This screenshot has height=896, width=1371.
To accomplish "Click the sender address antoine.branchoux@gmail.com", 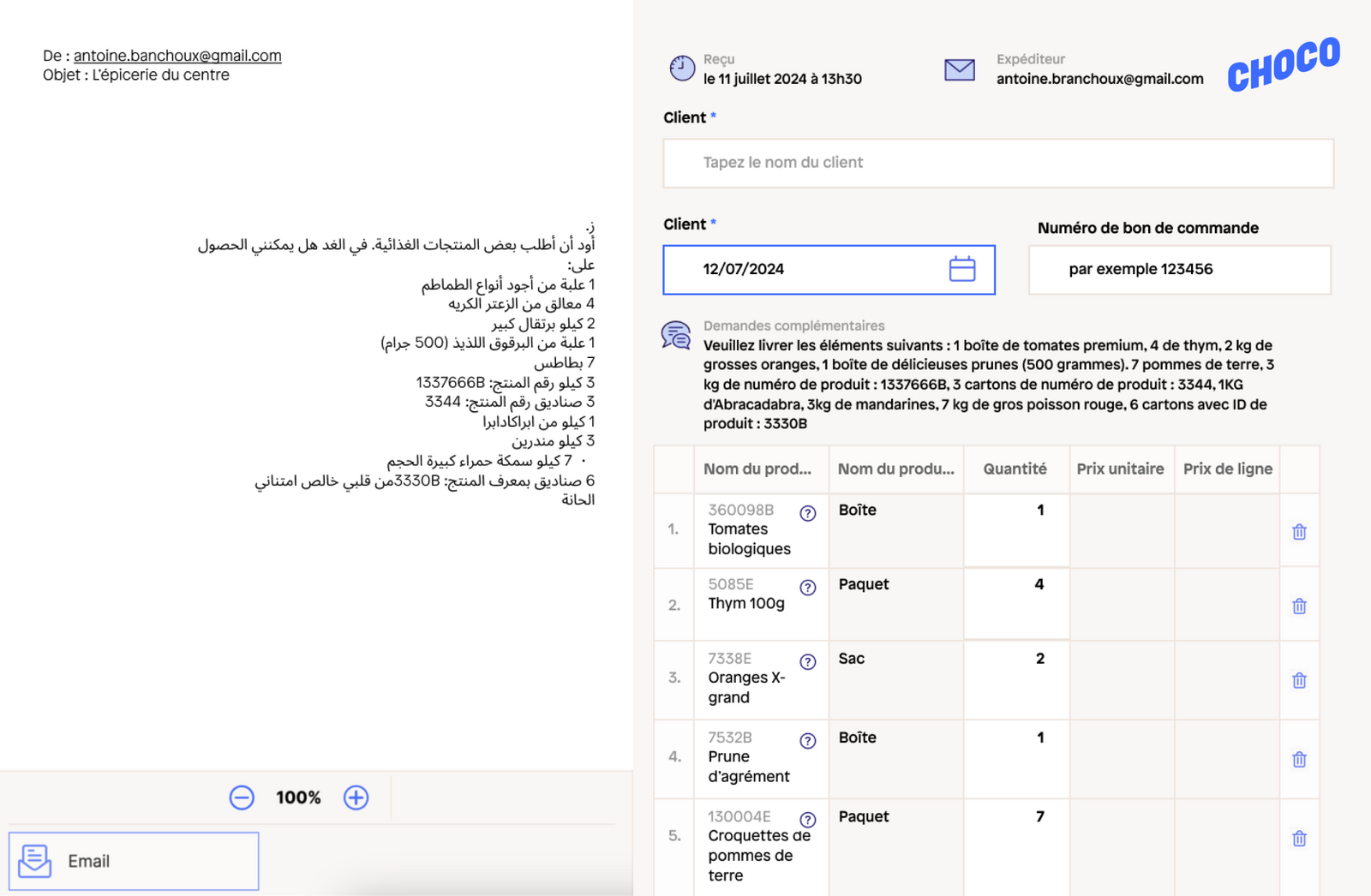I will [1099, 79].
